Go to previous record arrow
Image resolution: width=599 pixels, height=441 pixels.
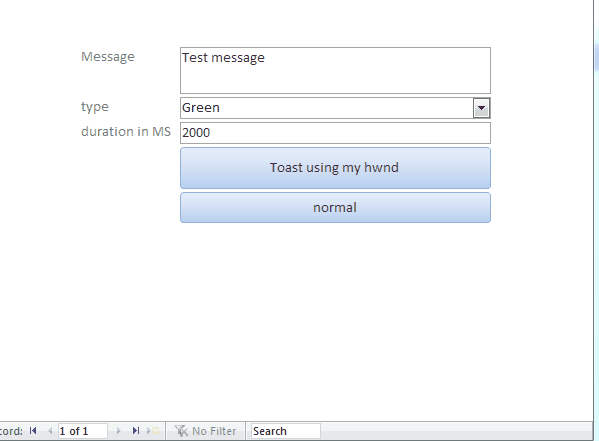click(50, 431)
